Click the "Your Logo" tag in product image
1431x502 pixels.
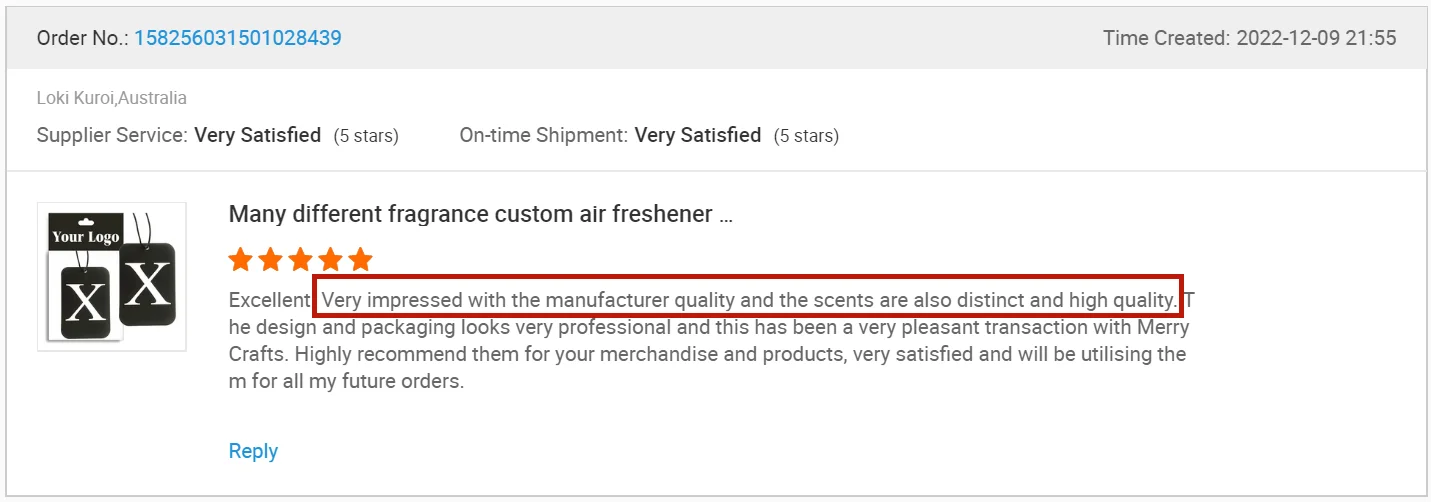(x=85, y=236)
